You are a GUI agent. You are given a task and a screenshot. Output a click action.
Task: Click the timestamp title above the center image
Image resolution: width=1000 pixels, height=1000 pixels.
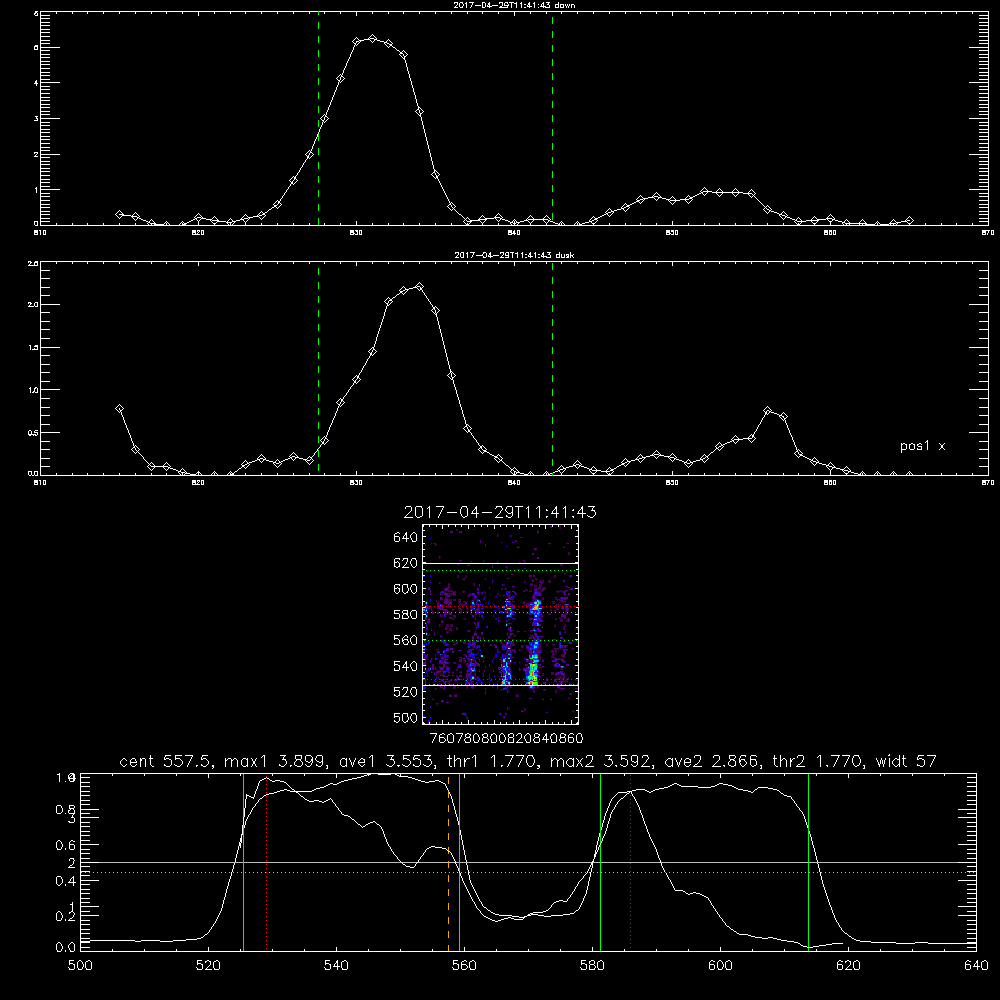pos(500,512)
